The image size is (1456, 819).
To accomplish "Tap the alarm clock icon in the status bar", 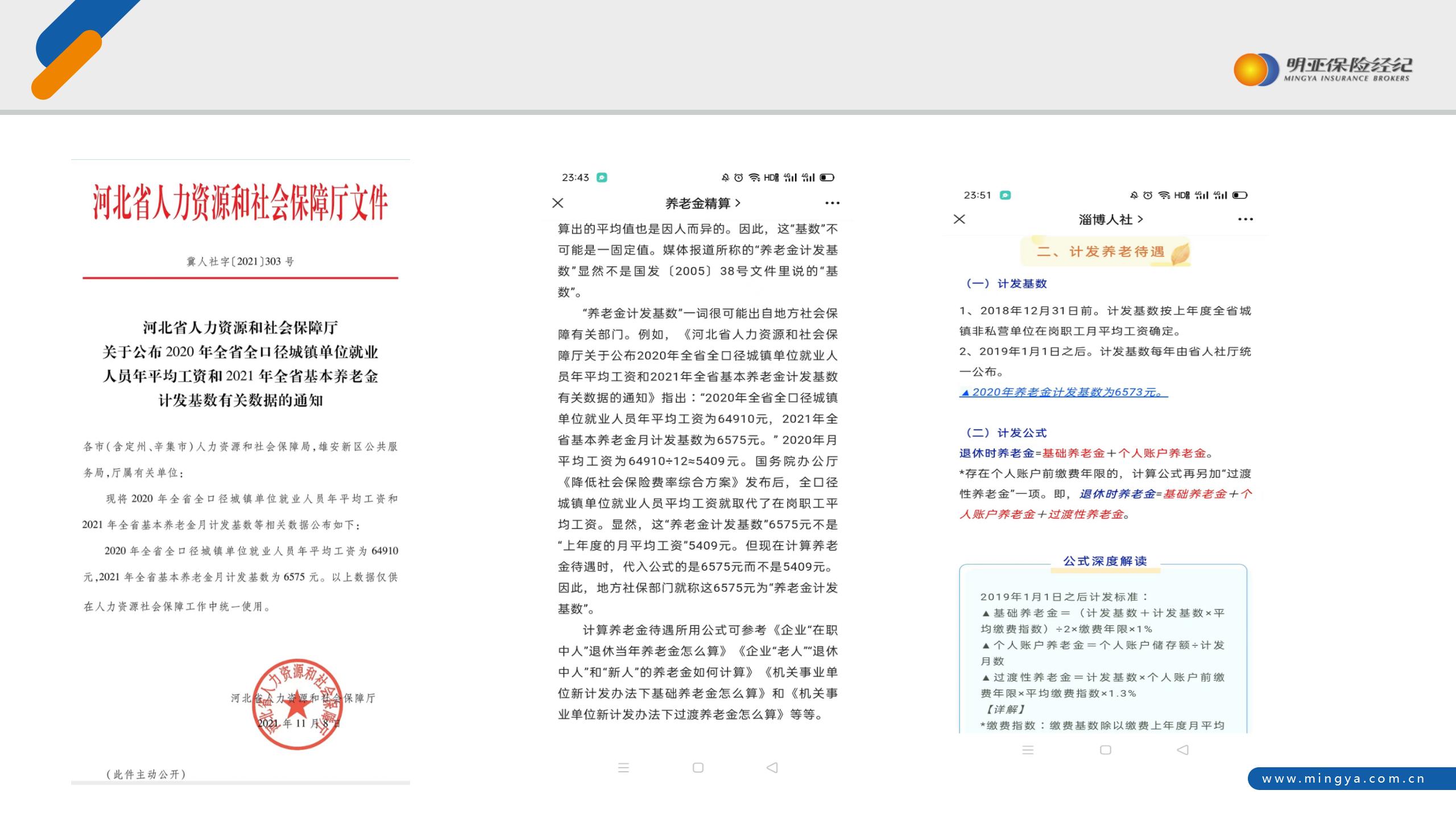I will pos(738,177).
